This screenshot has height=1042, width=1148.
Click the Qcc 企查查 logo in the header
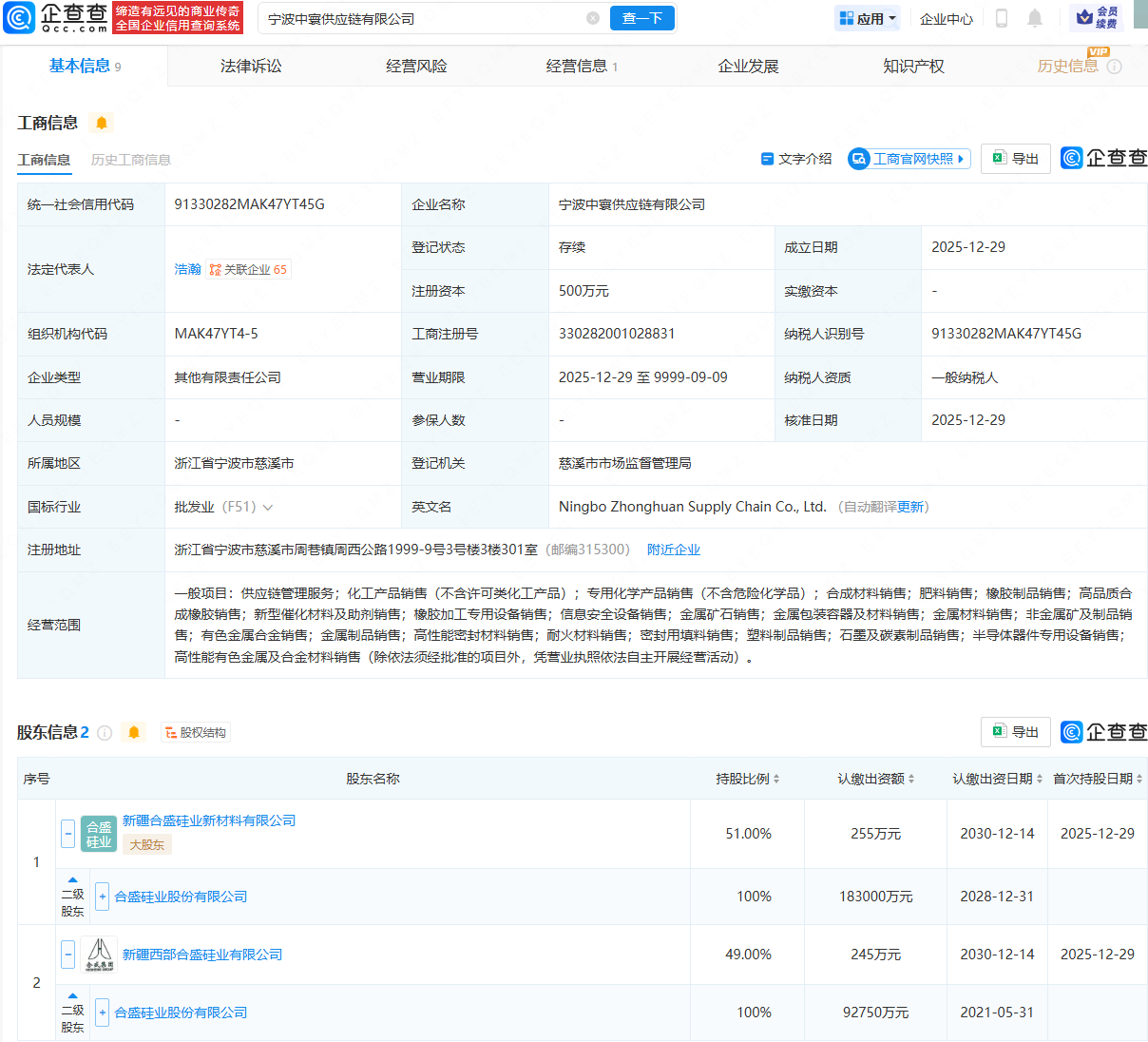point(57,17)
